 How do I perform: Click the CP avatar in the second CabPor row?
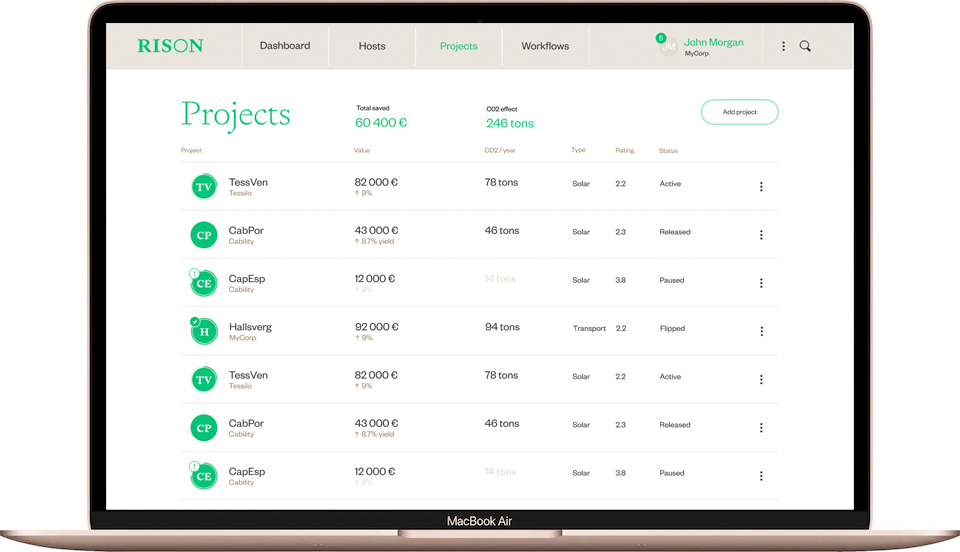tap(204, 428)
